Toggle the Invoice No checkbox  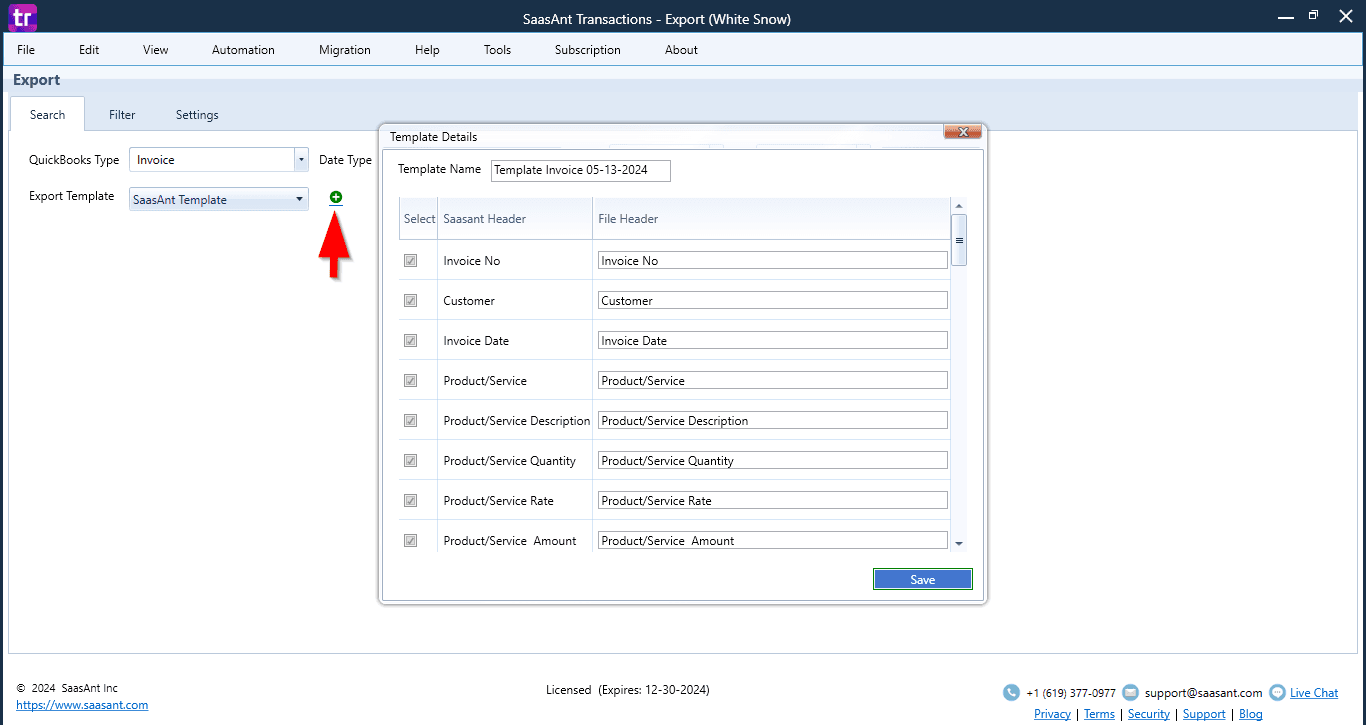[410, 260]
